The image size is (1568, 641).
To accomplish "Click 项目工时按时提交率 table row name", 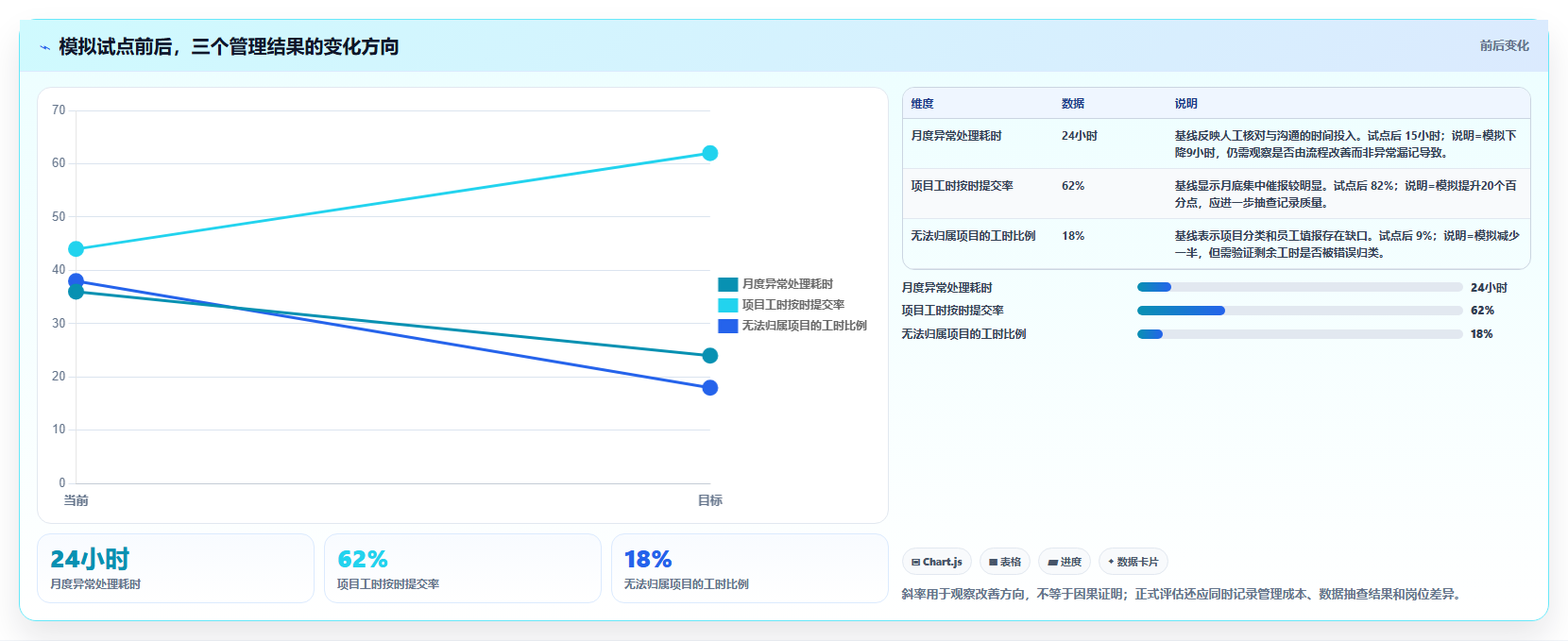I will [x=962, y=186].
